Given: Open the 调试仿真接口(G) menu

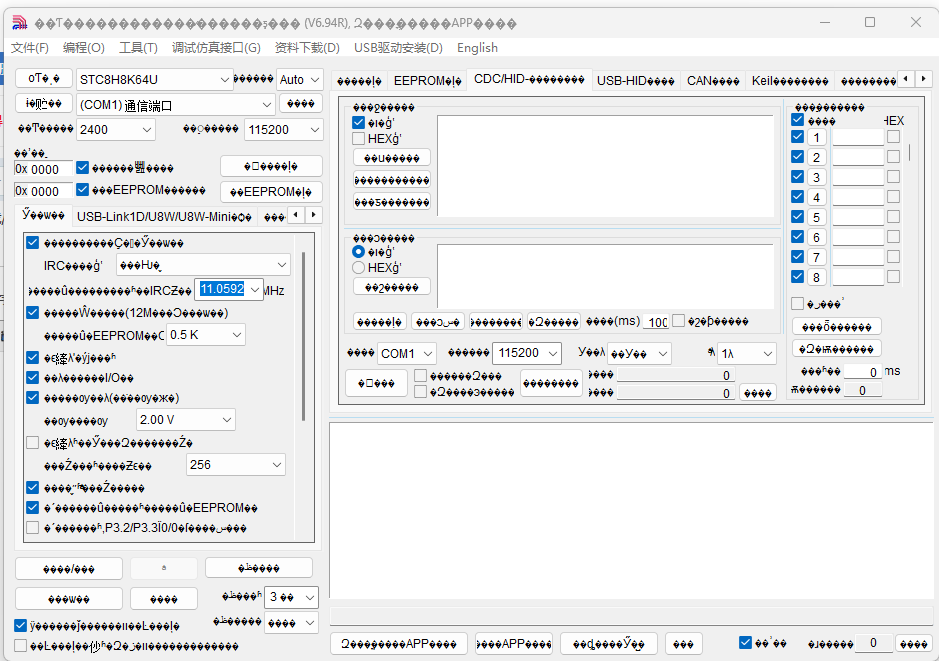Looking at the screenshot, I should (x=216, y=48).
